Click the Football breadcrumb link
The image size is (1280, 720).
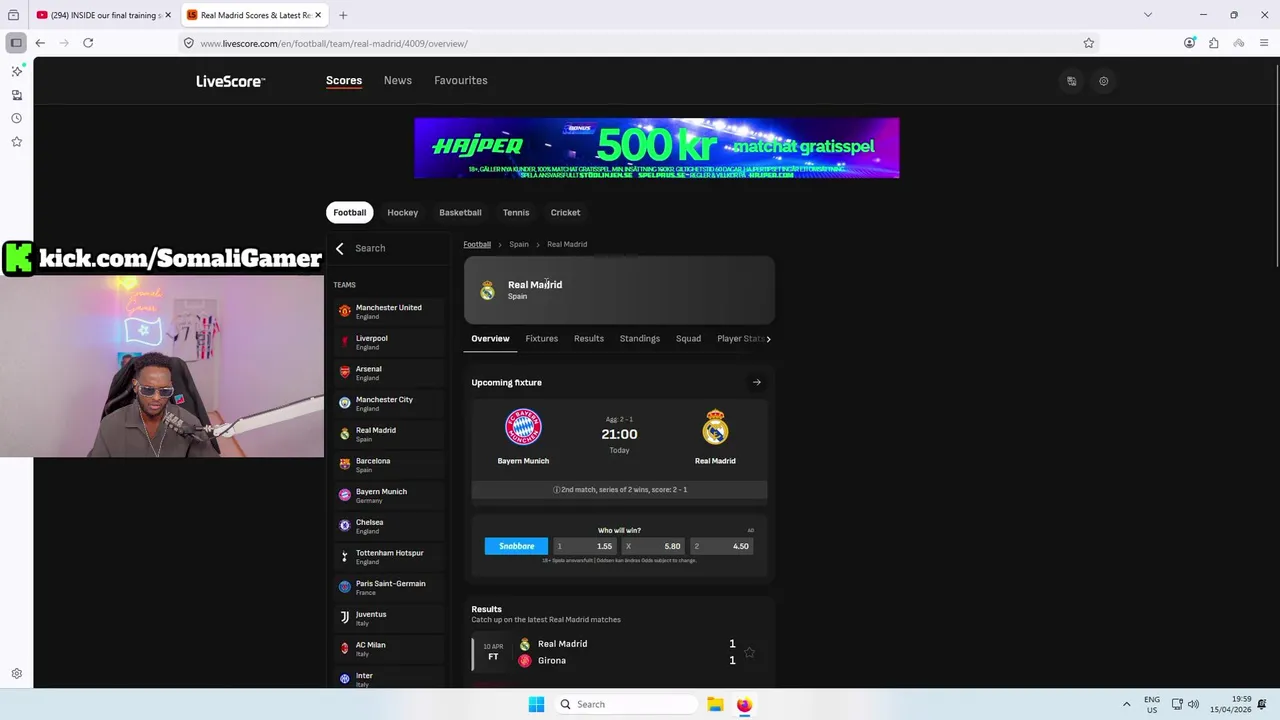click(x=477, y=244)
